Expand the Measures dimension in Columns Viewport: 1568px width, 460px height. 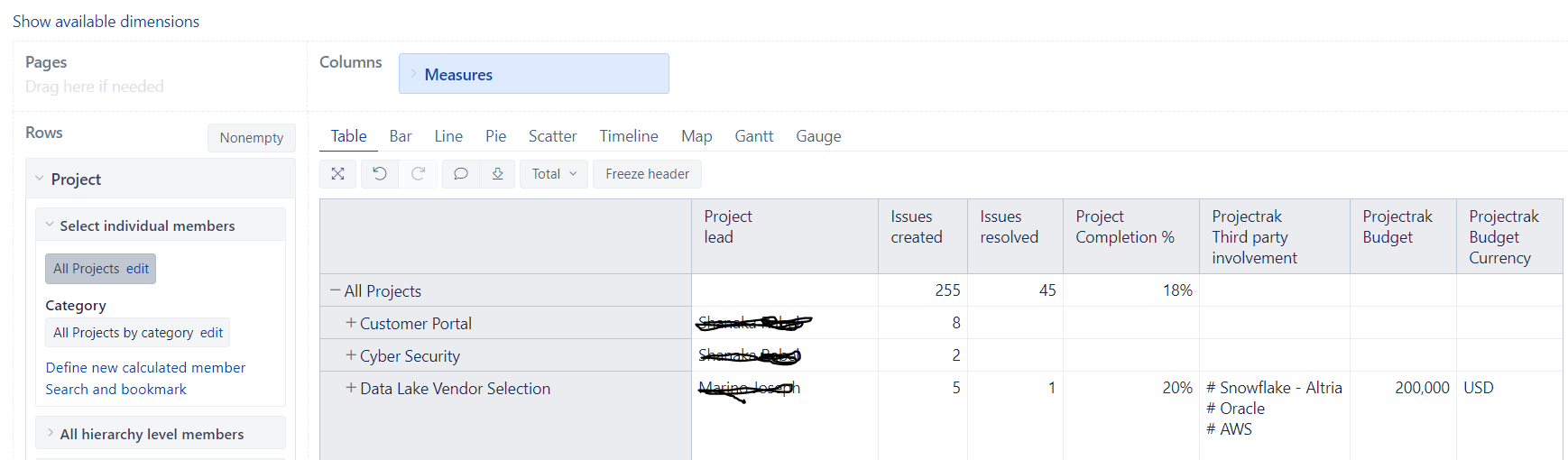pos(414,74)
